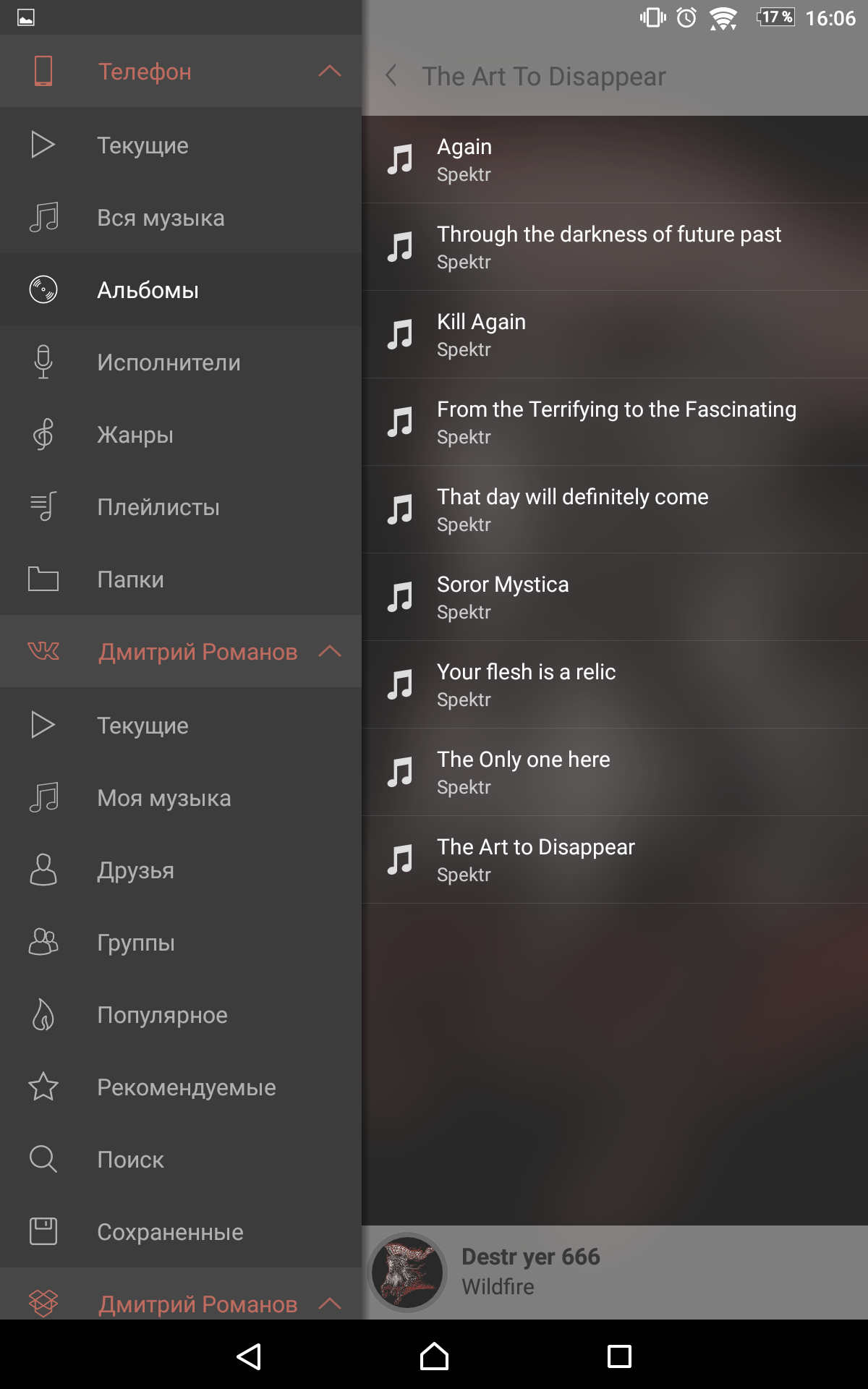Select Вся музыка menu item
Viewport: 868px width, 1389px height.
pyautogui.click(x=181, y=217)
